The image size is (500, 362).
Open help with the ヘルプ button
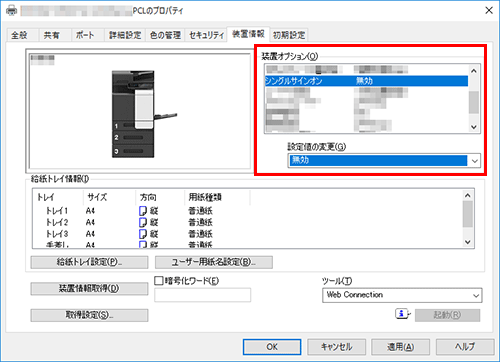[x=465, y=347]
